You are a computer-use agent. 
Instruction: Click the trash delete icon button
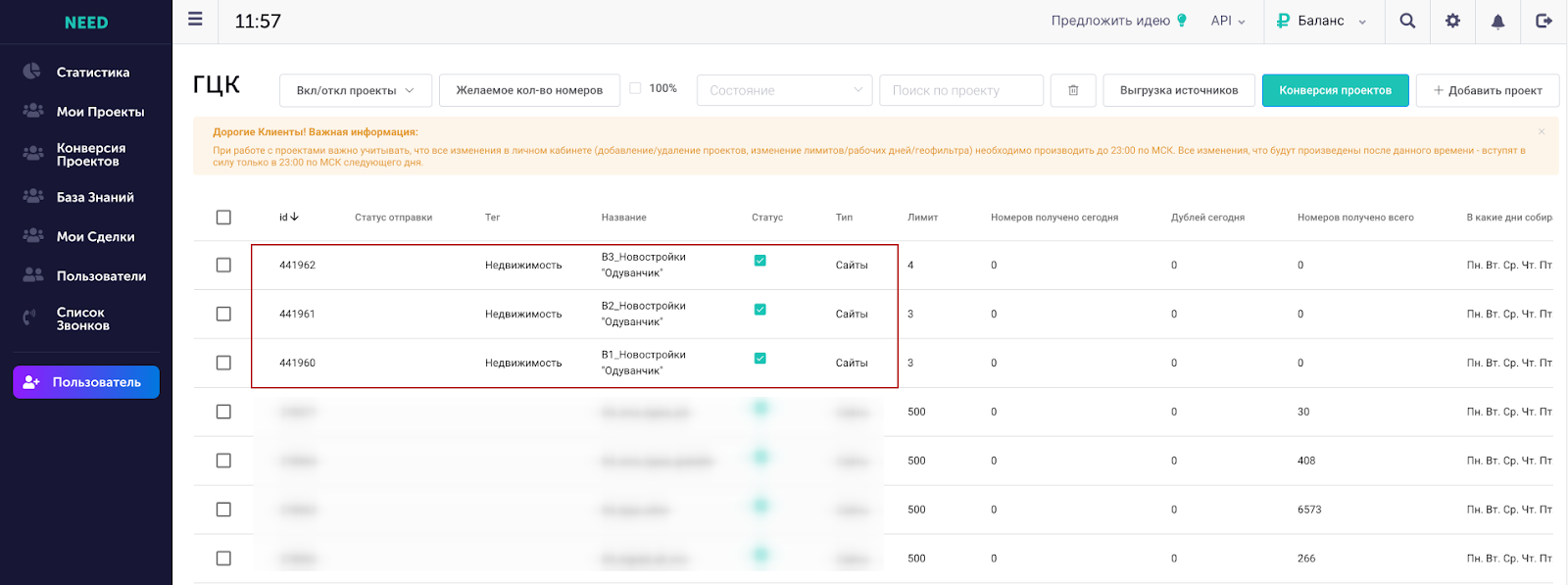[1073, 90]
